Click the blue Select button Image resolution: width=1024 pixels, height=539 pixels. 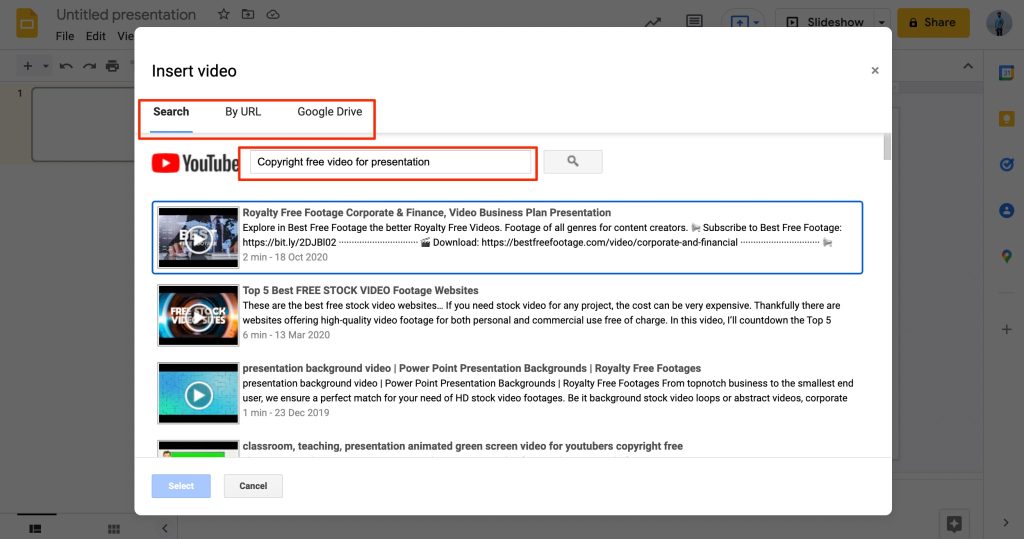181,485
